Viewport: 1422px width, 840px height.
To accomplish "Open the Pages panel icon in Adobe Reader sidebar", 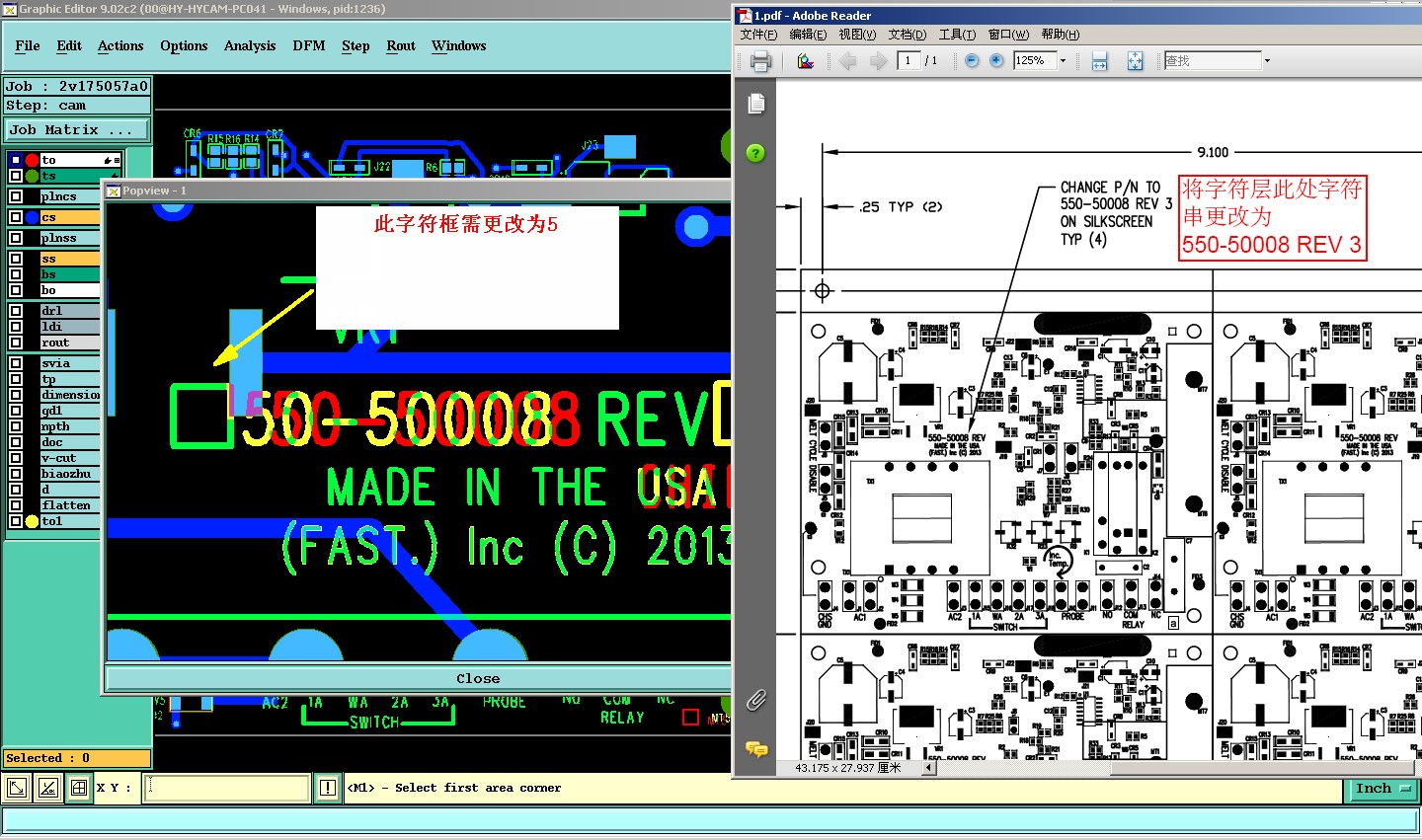I will pyautogui.click(x=756, y=104).
